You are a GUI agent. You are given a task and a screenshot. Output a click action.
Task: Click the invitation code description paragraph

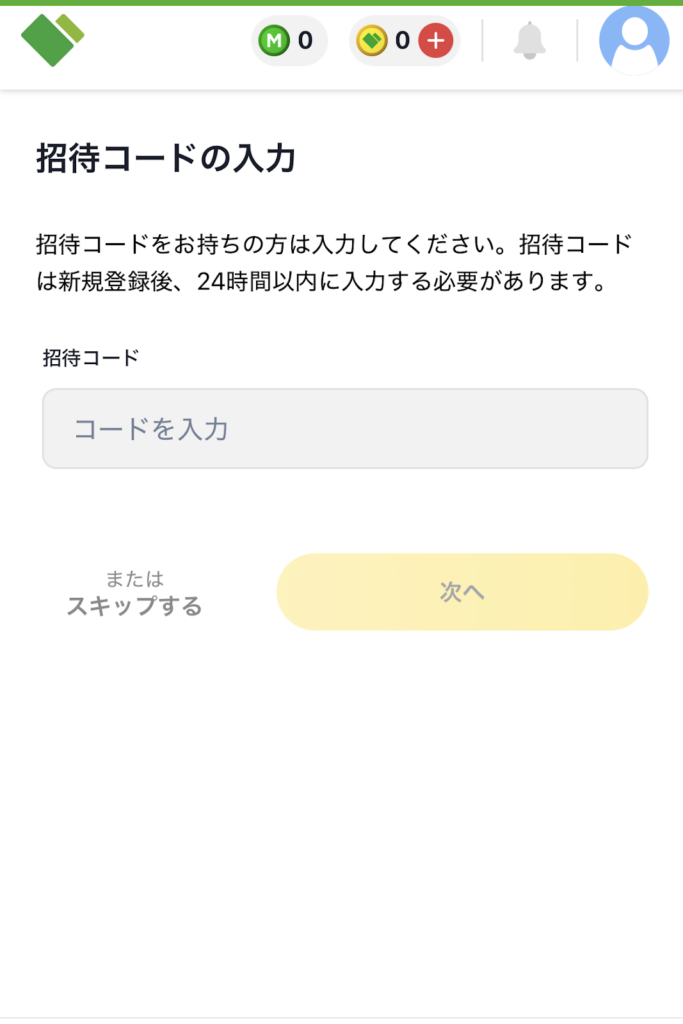334,263
